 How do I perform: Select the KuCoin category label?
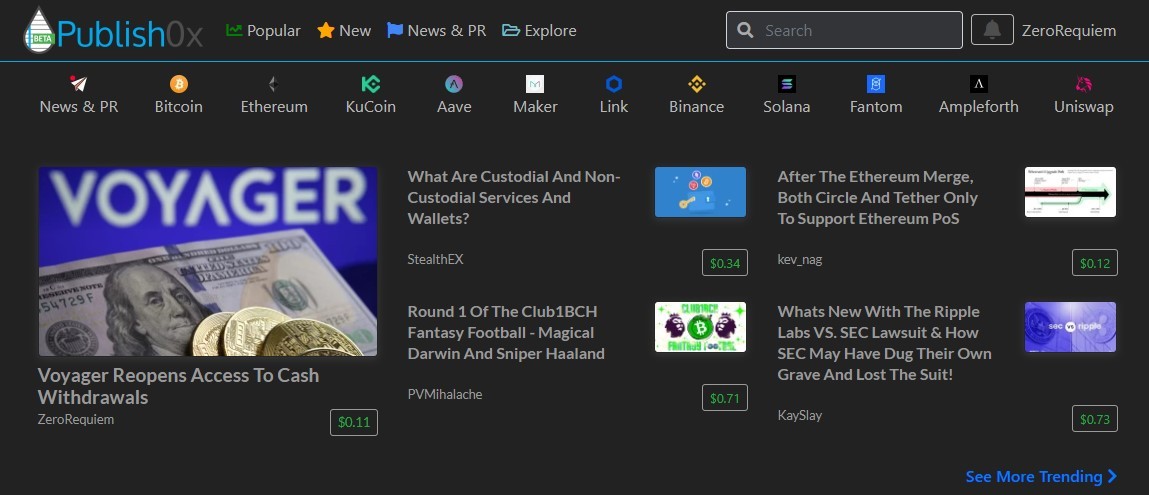(371, 107)
